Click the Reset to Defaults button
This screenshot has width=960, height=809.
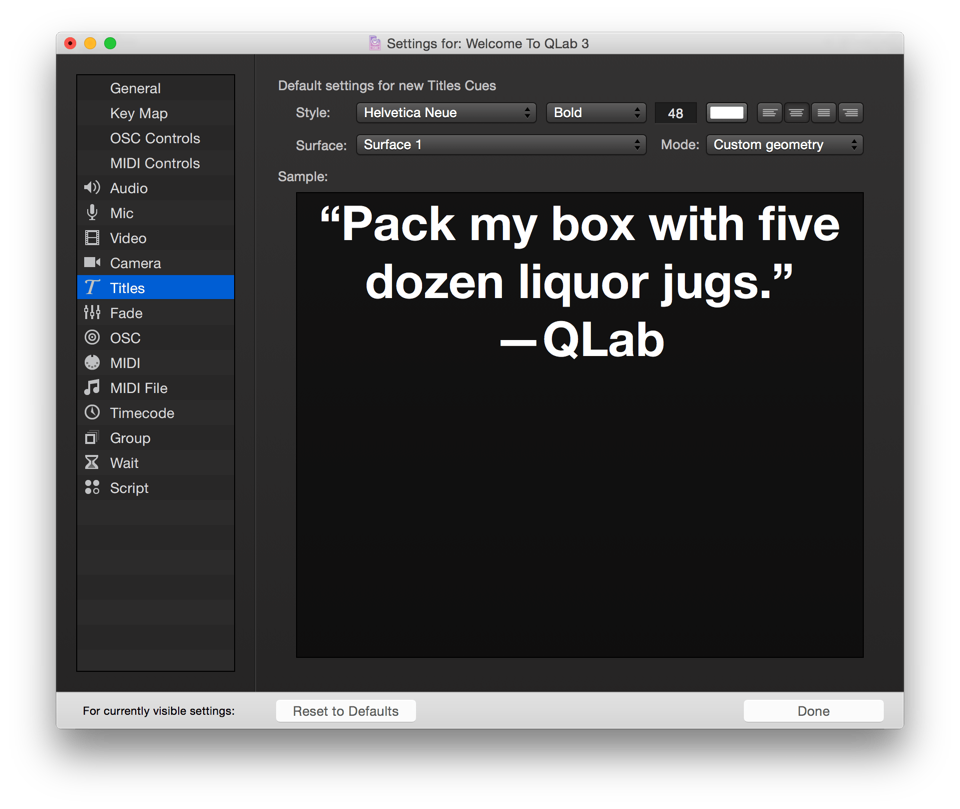pos(345,711)
